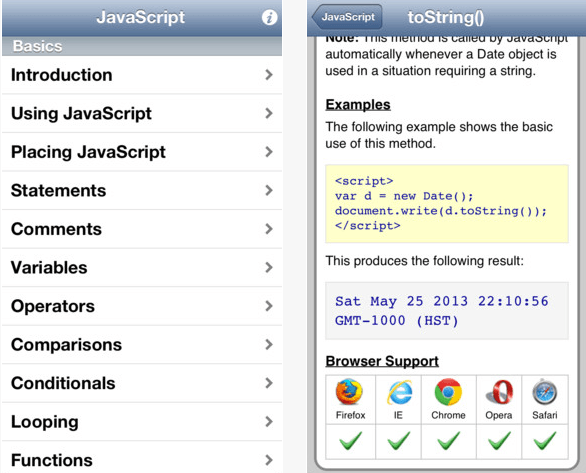Screen dimensions: 586x473
Task: Click the Opera browser icon
Action: [499, 392]
